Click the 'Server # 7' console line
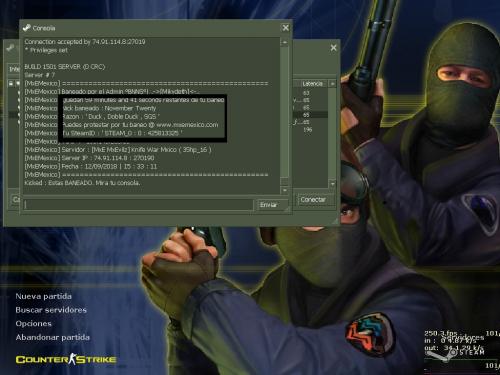Viewport: 500px width, 375px height. point(39,75)
